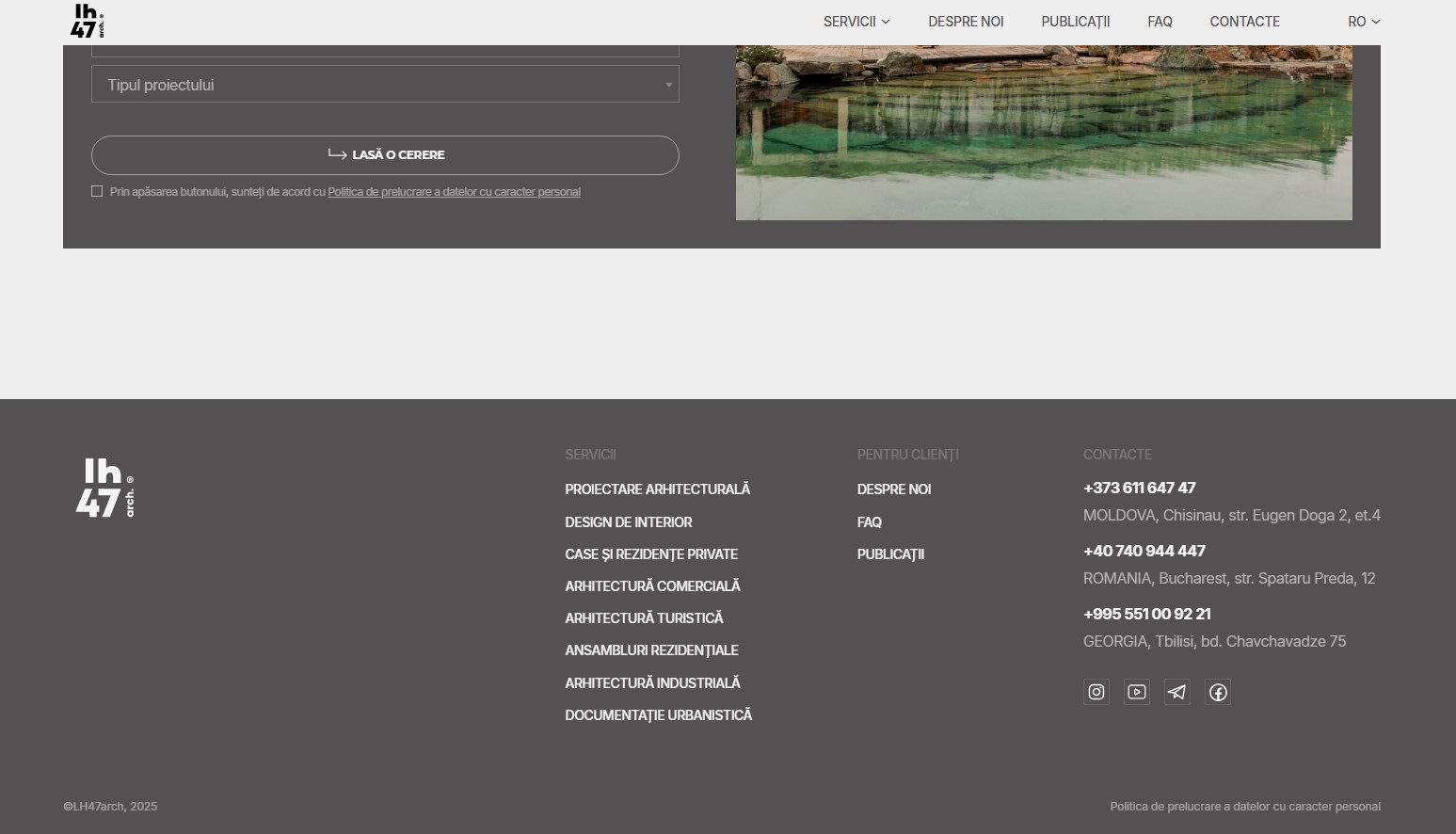Open ARHITECTURĂ COMERCIALĂ footer link

pyautogui.click(x=652, y=586)
